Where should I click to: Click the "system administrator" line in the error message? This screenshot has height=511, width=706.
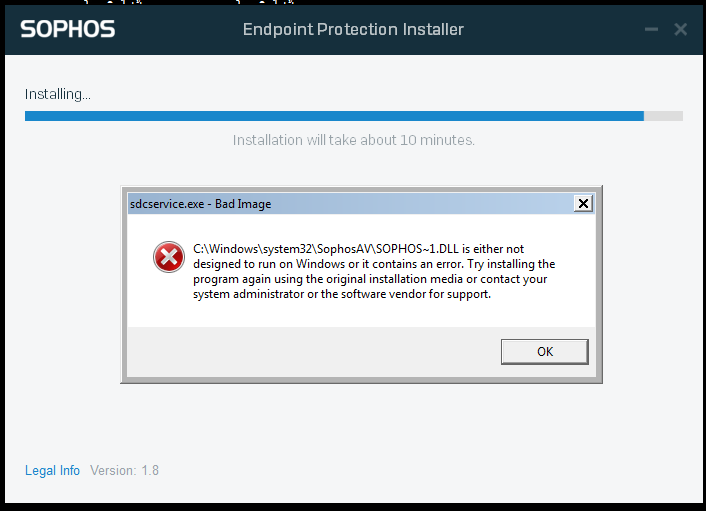342,294
